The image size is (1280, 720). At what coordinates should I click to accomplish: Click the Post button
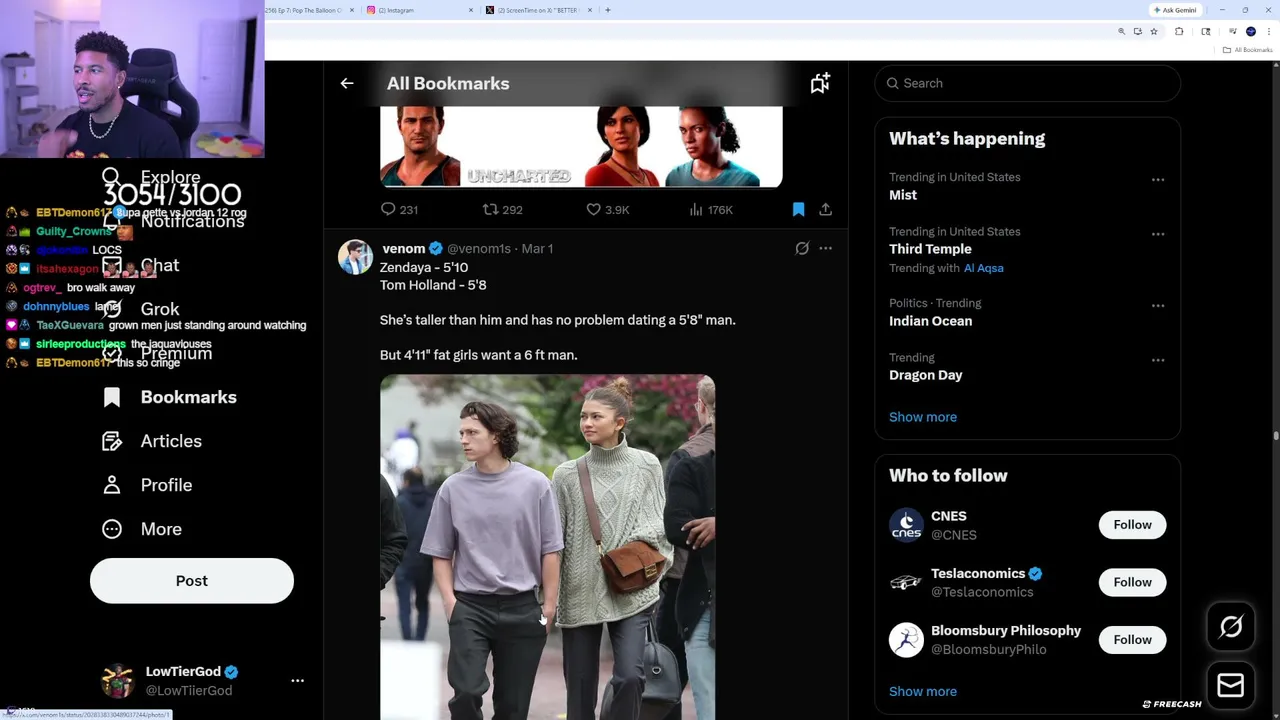click(192, 581)
